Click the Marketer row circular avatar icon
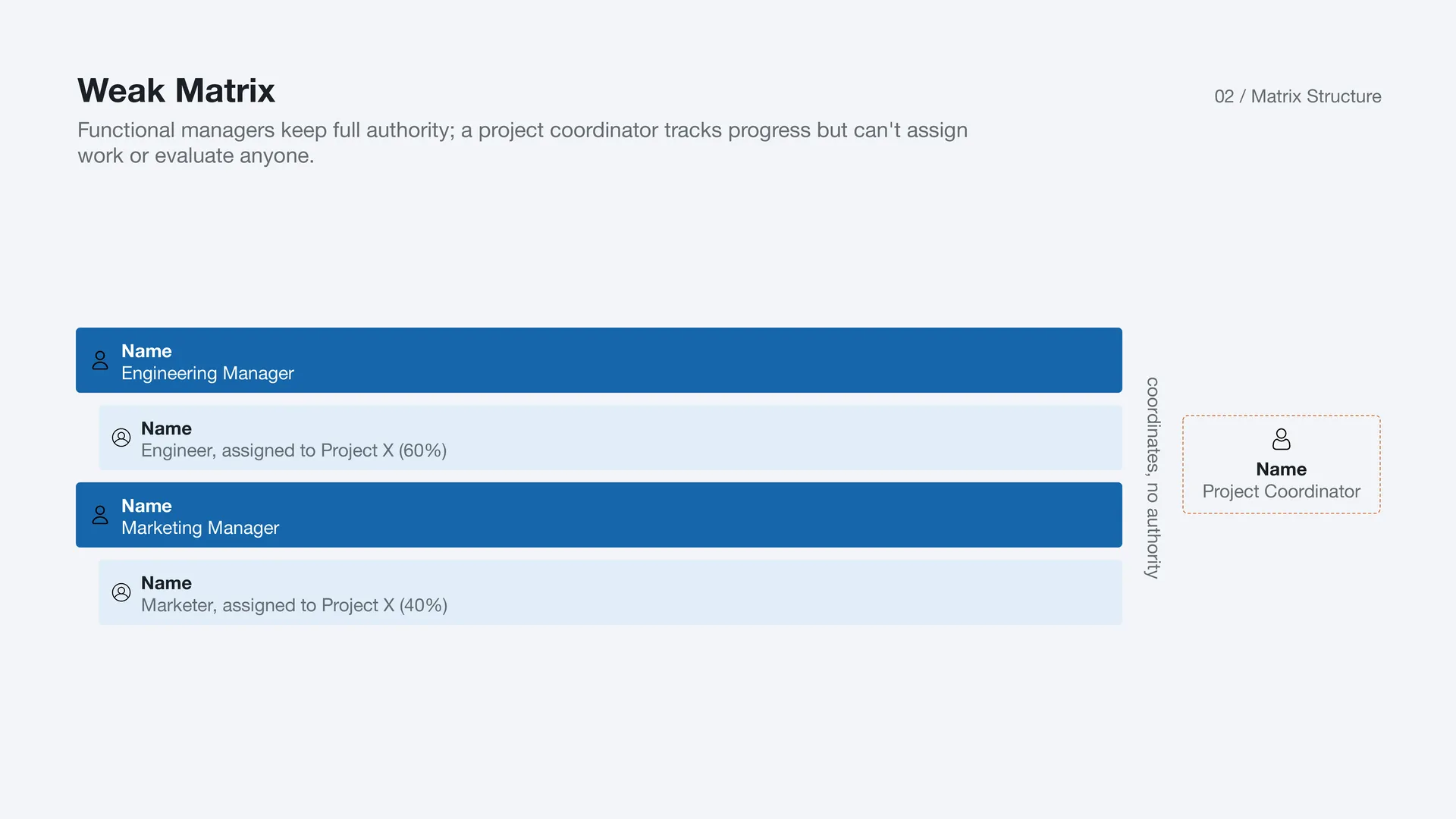 [121, 592]
